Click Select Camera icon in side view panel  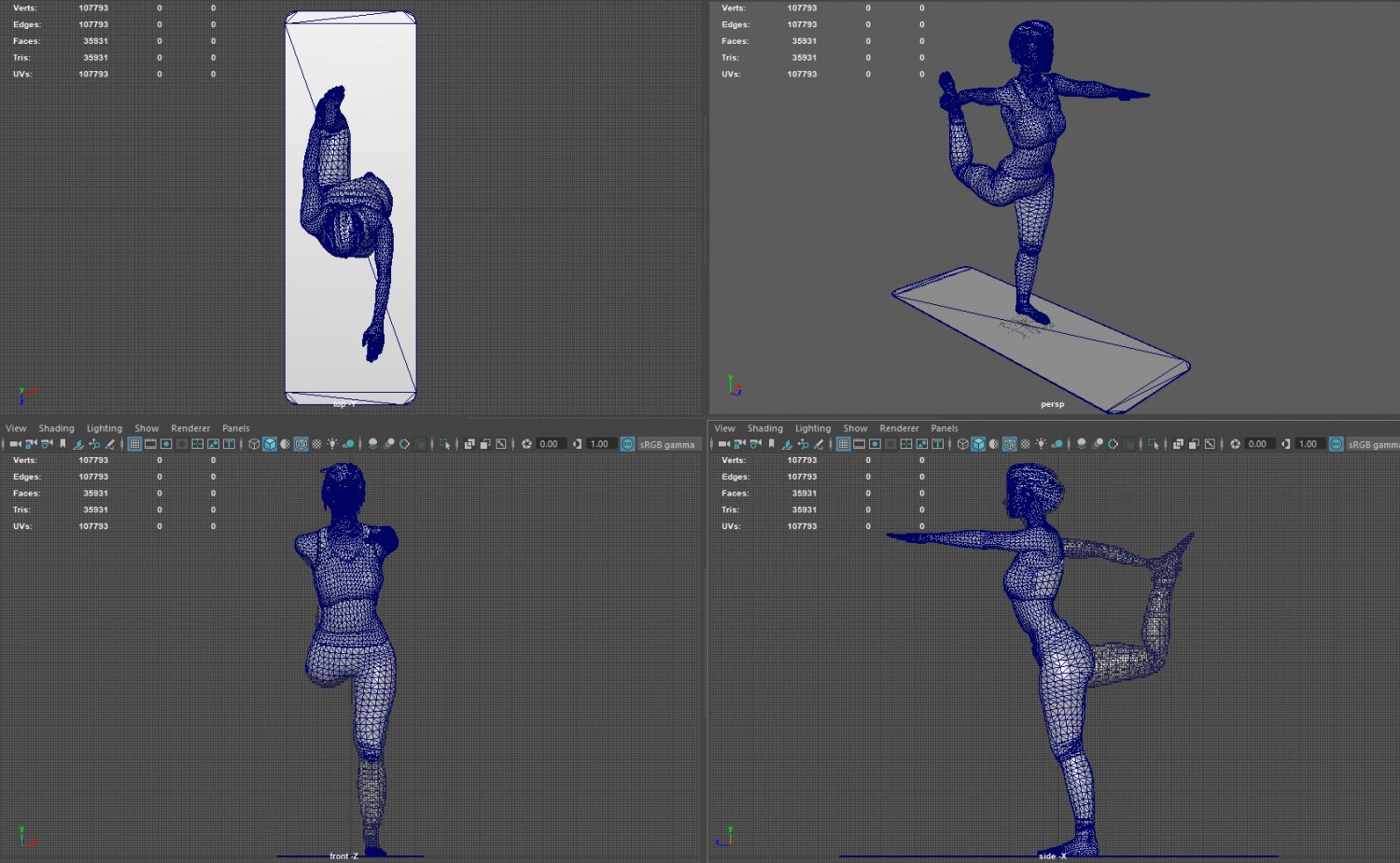coord(723,444)
